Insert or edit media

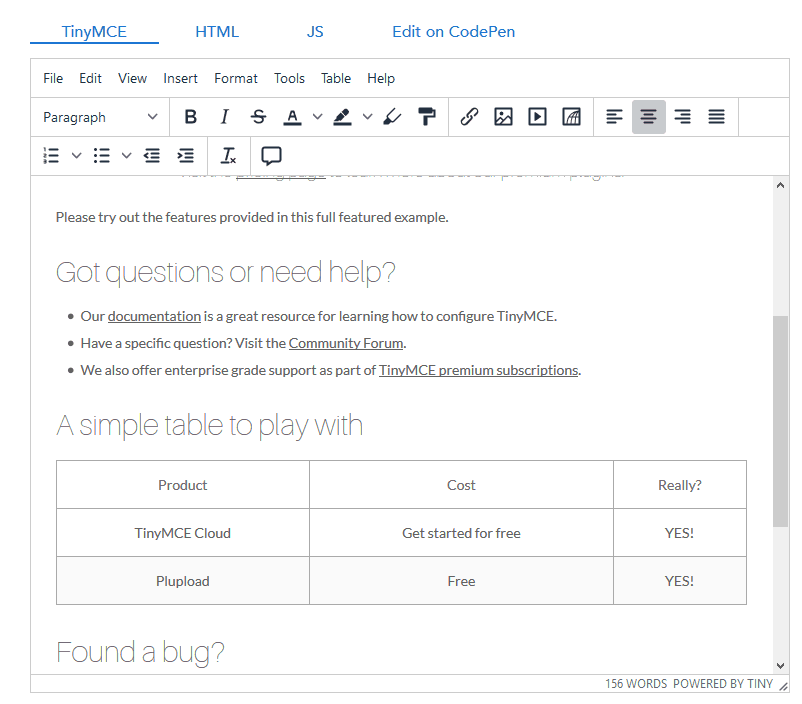(537, 117)
